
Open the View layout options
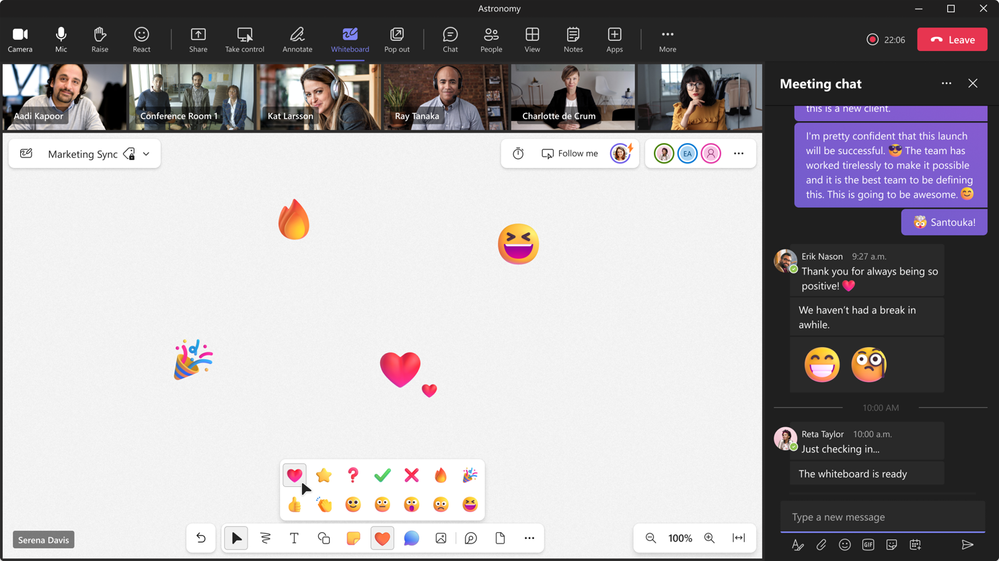(532, 39)
